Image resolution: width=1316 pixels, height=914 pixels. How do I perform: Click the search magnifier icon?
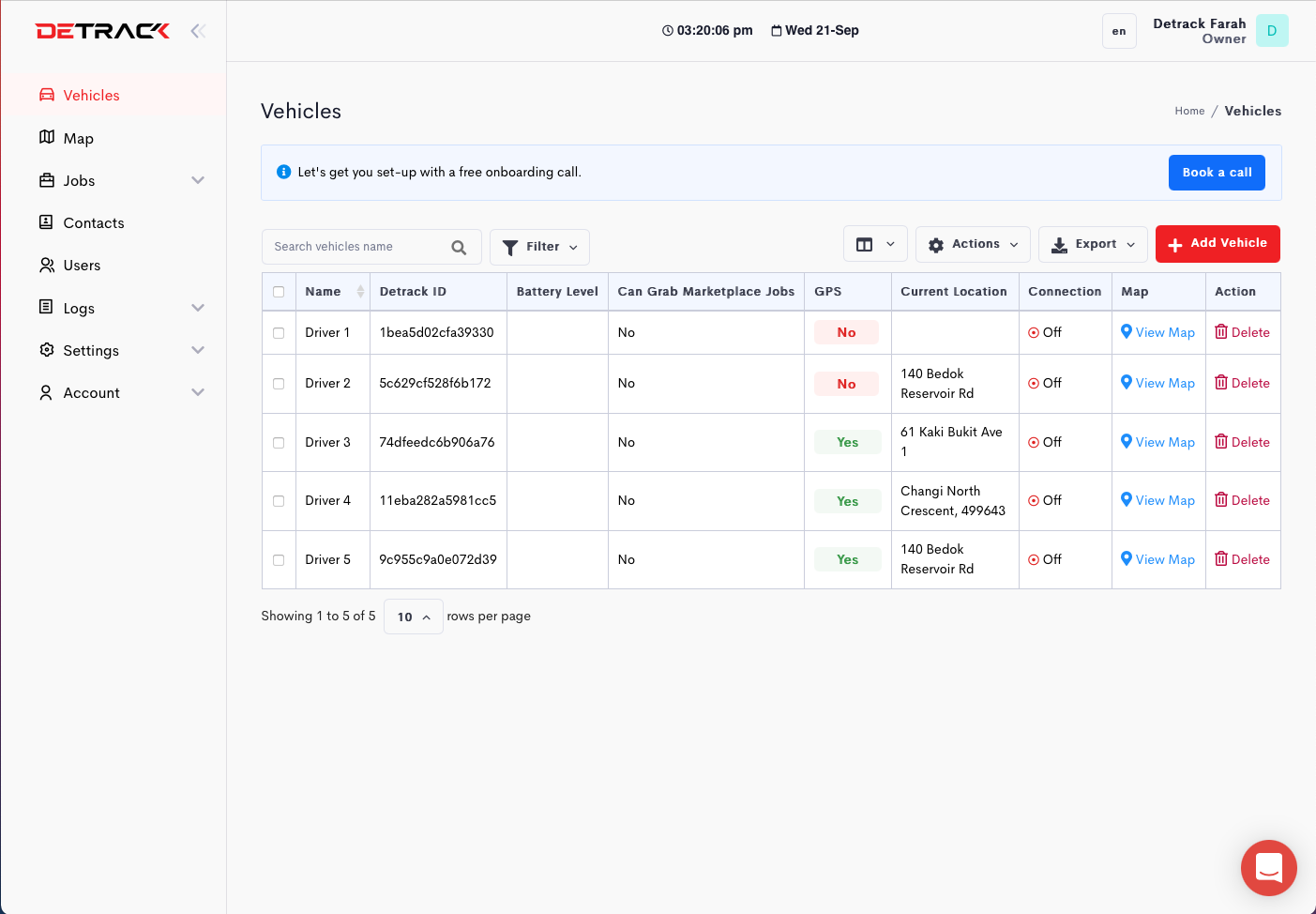point(459,248)
